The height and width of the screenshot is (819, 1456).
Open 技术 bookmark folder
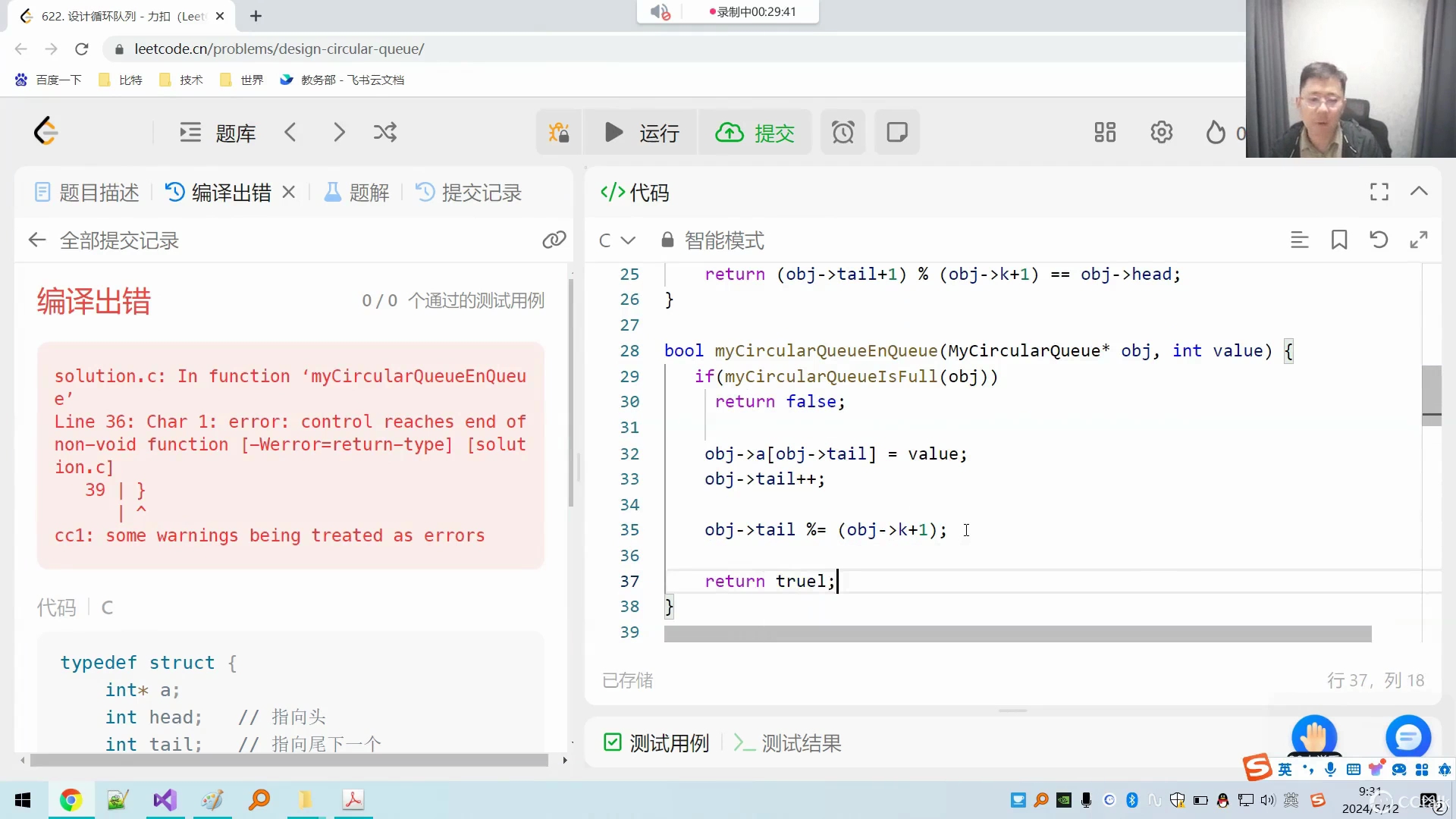181,80
